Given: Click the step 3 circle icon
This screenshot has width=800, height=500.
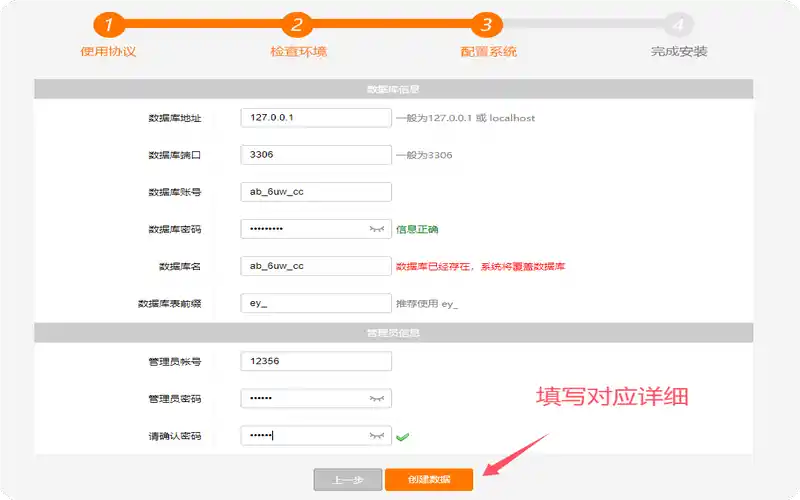Looking at the screenshot, I should click(487, 24).
